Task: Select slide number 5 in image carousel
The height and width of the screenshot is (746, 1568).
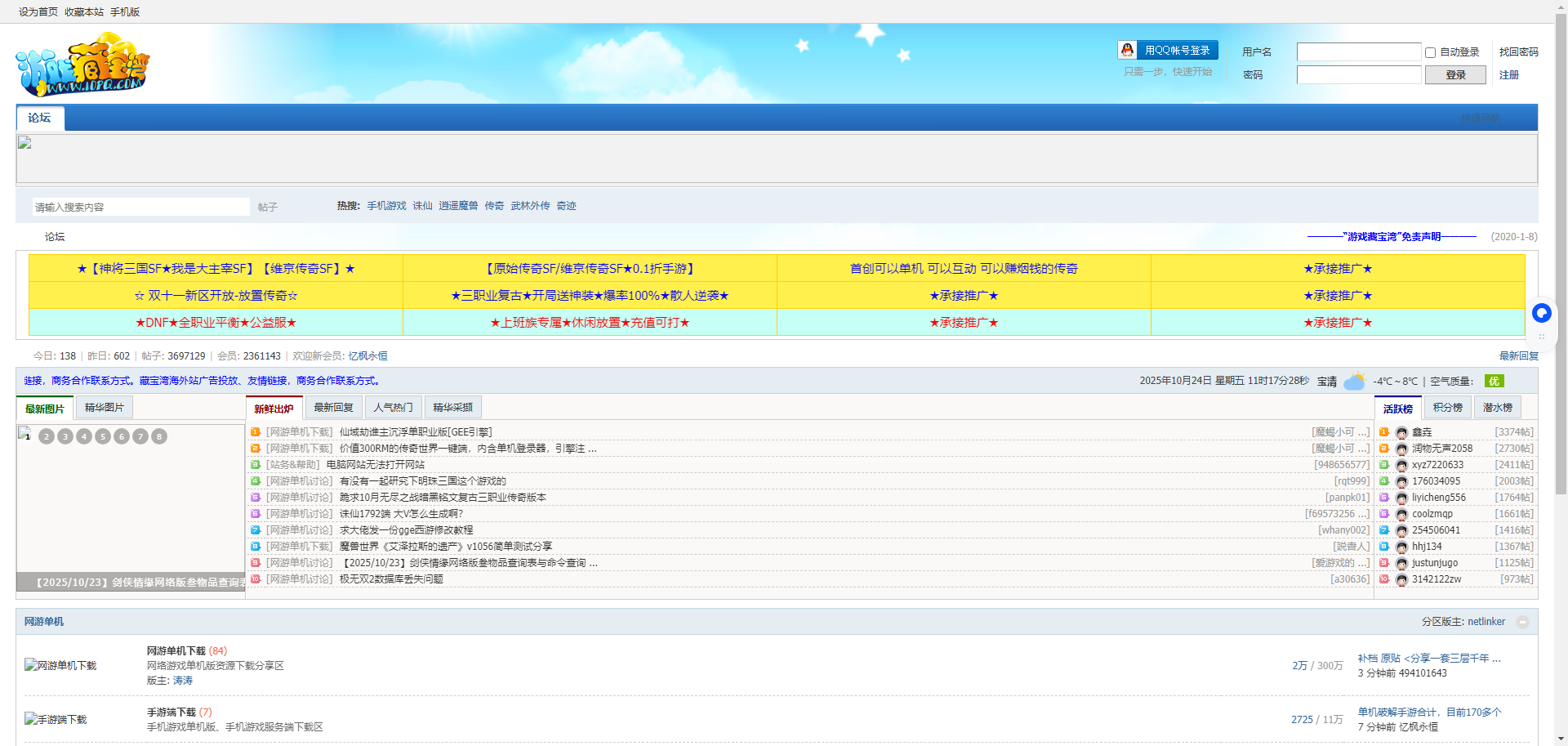Action: click(x=103, y=436)
